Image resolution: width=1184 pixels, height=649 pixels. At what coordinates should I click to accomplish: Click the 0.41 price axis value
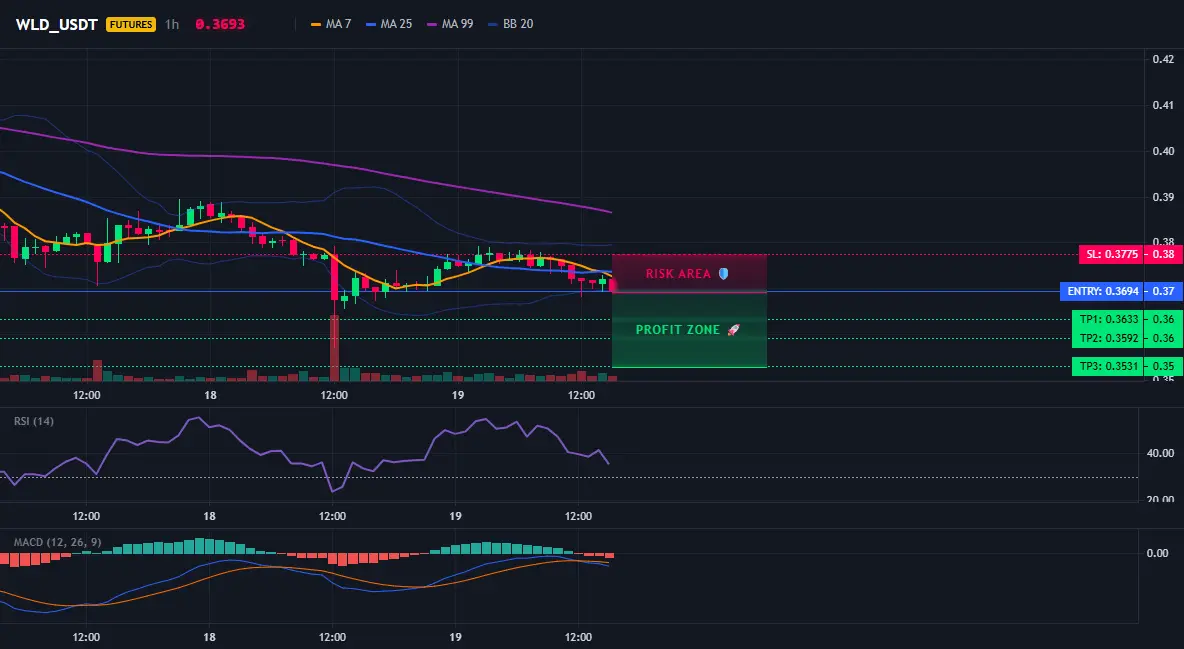1163,105
